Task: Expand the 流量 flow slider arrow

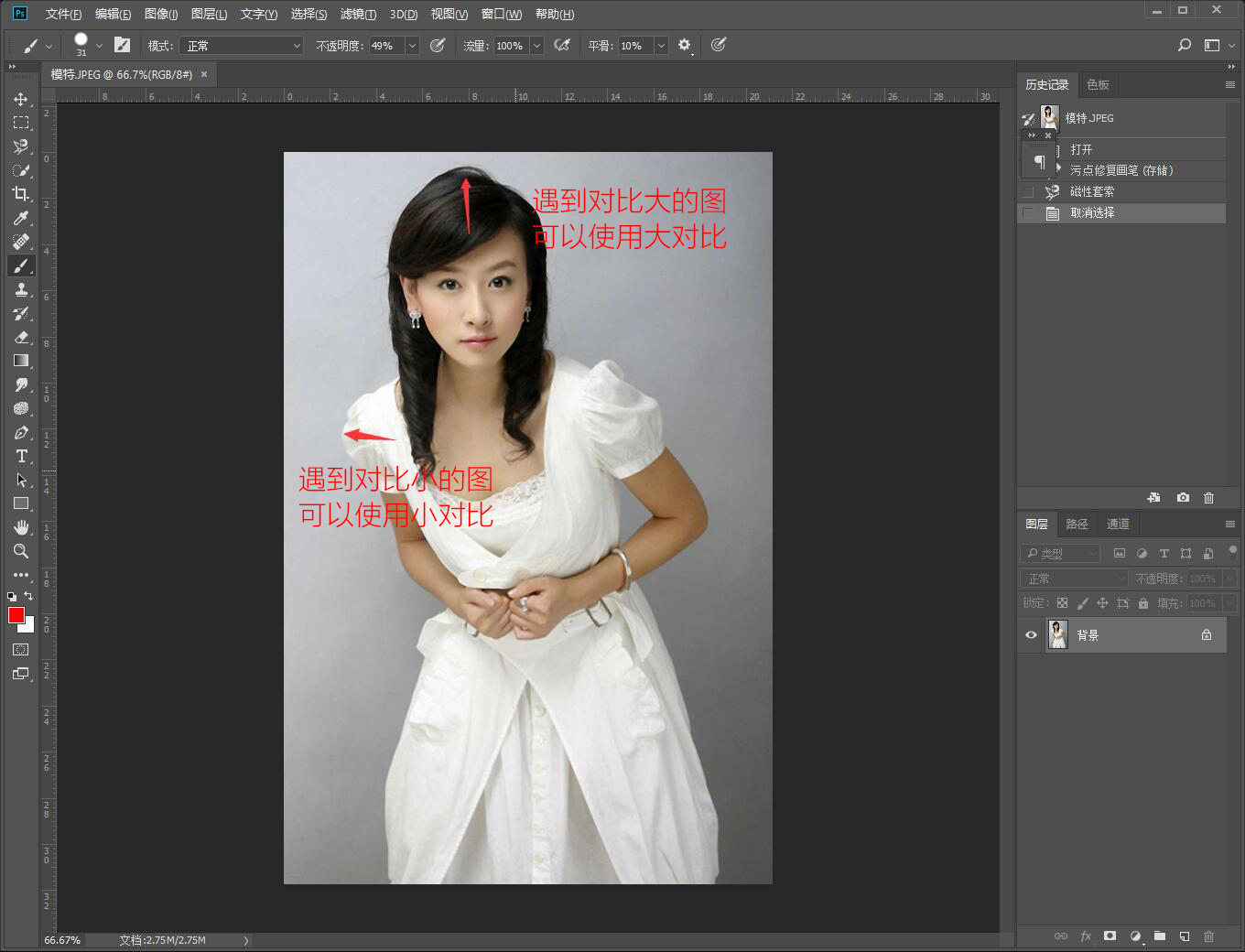Action: [x=536, y=46]
